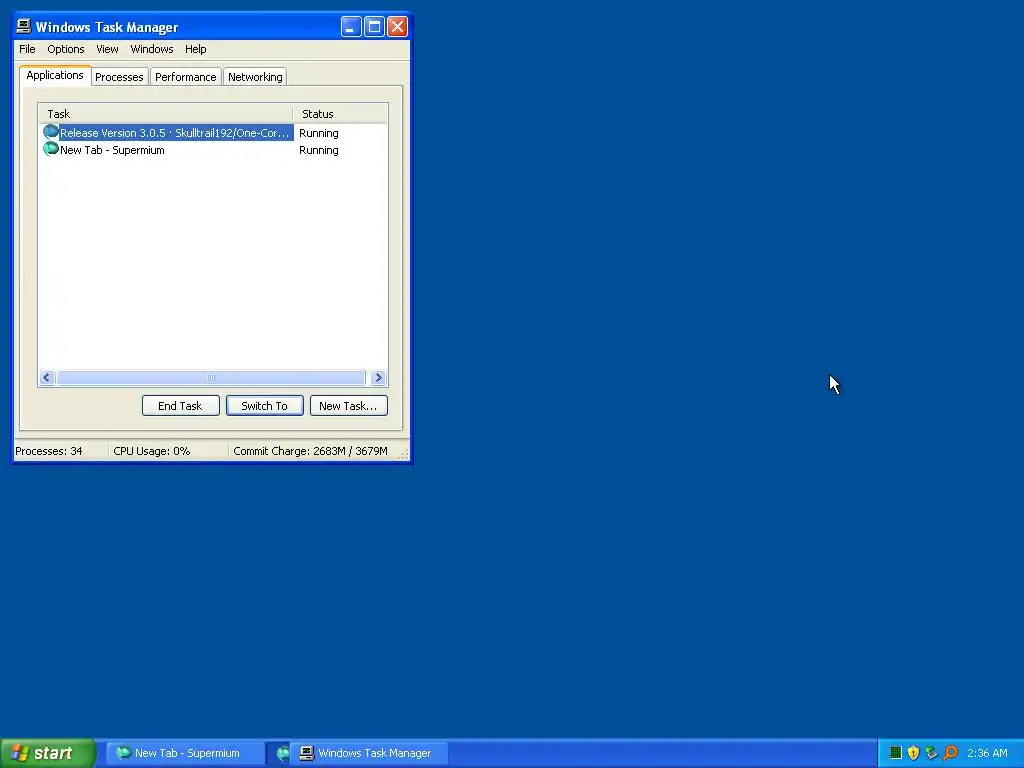
Task: Select the 'Release Version 3.0.5' task row
Action: (213, 133)
